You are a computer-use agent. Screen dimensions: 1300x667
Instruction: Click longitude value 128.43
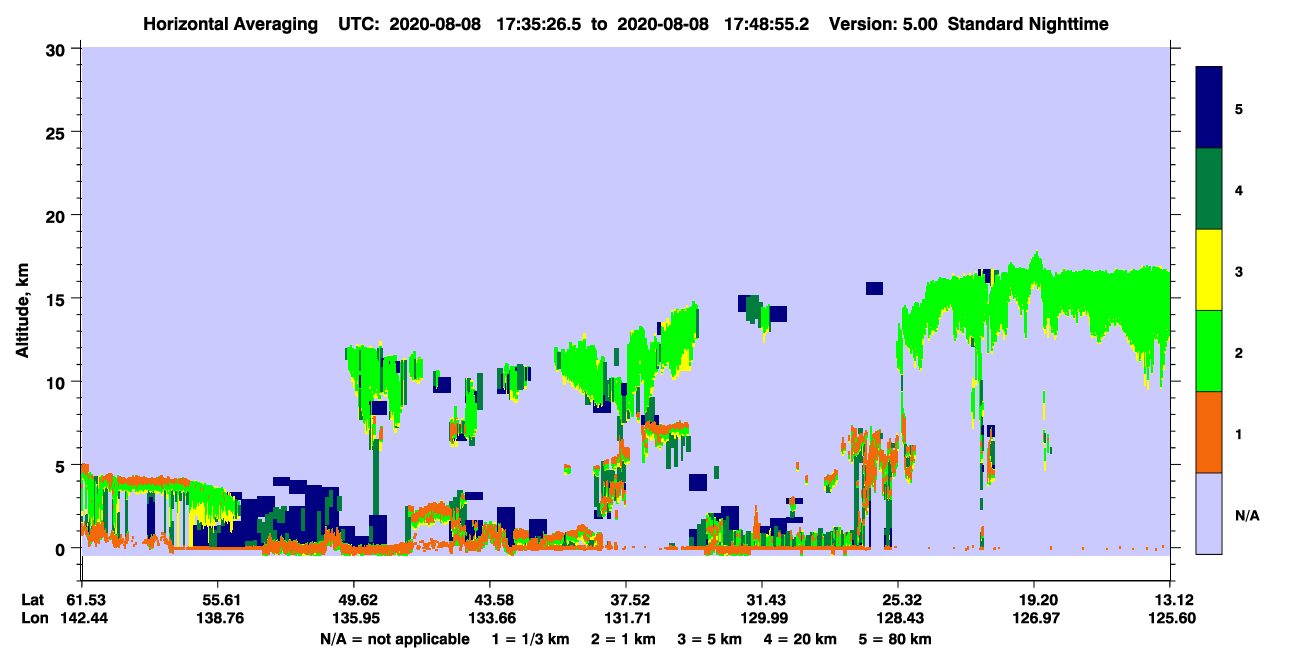898,619
